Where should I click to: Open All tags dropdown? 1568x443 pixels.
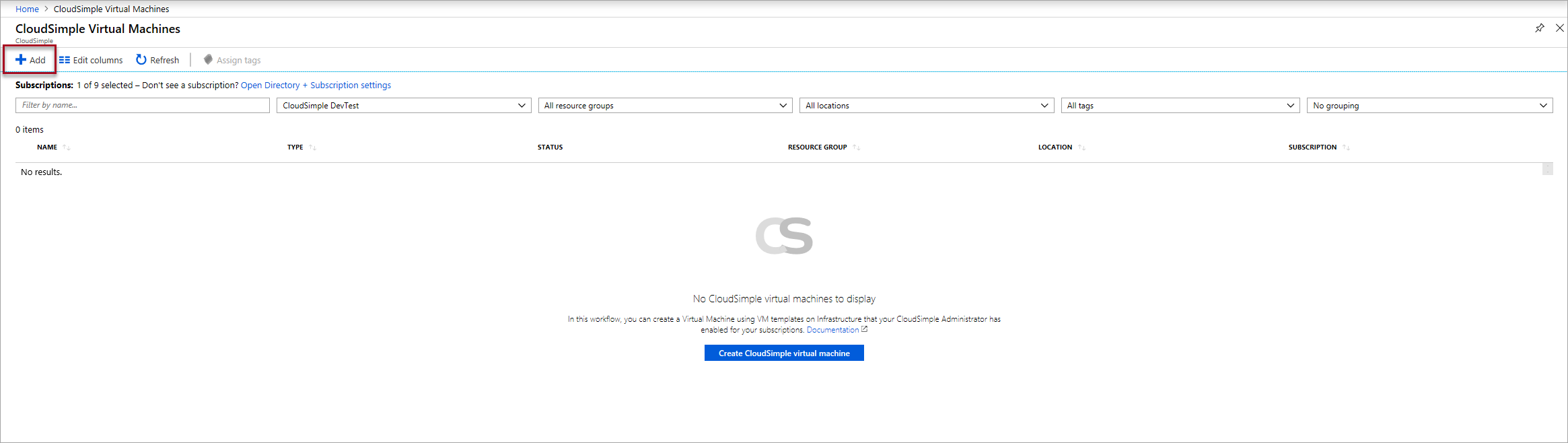[x=1180, y=105]
